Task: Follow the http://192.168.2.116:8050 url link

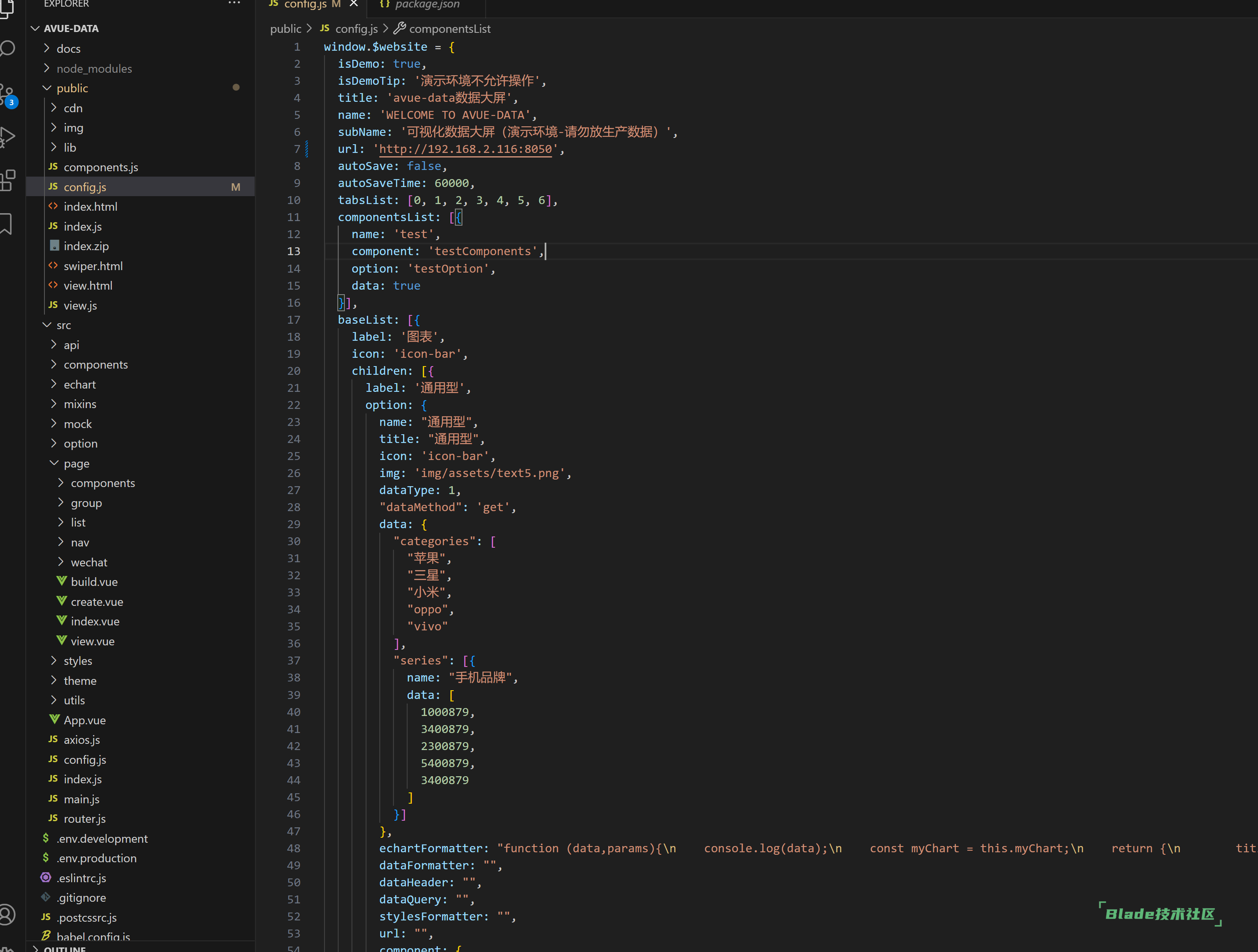Action: [x=465, y=149]
